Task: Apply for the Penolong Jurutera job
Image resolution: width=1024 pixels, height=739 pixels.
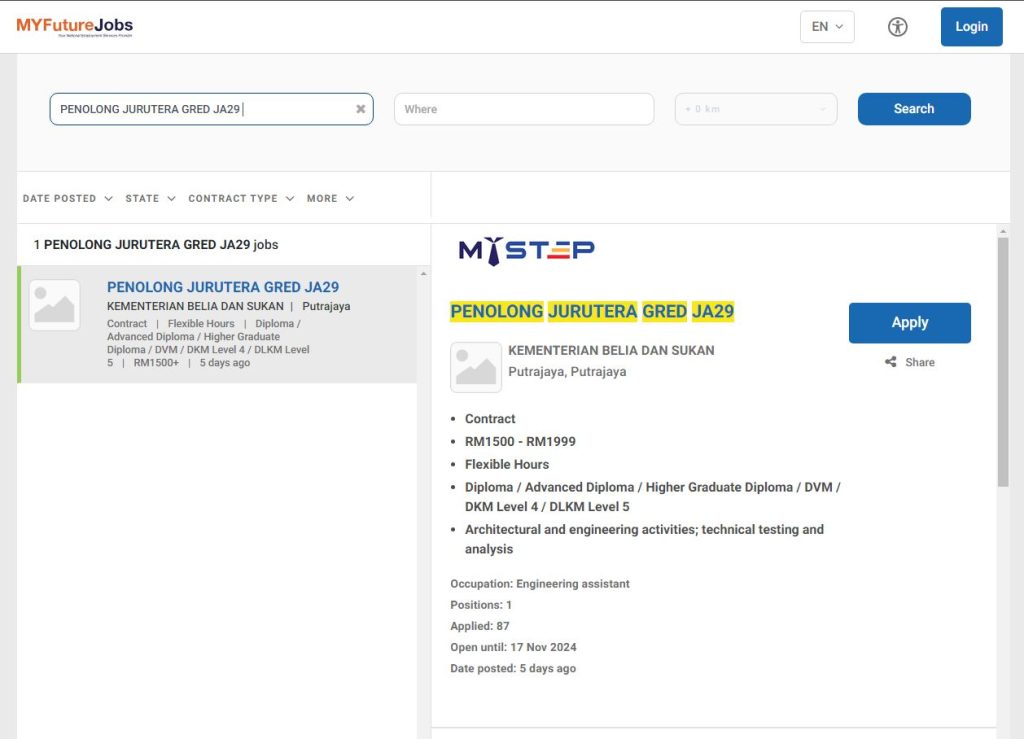Action: 909,322
